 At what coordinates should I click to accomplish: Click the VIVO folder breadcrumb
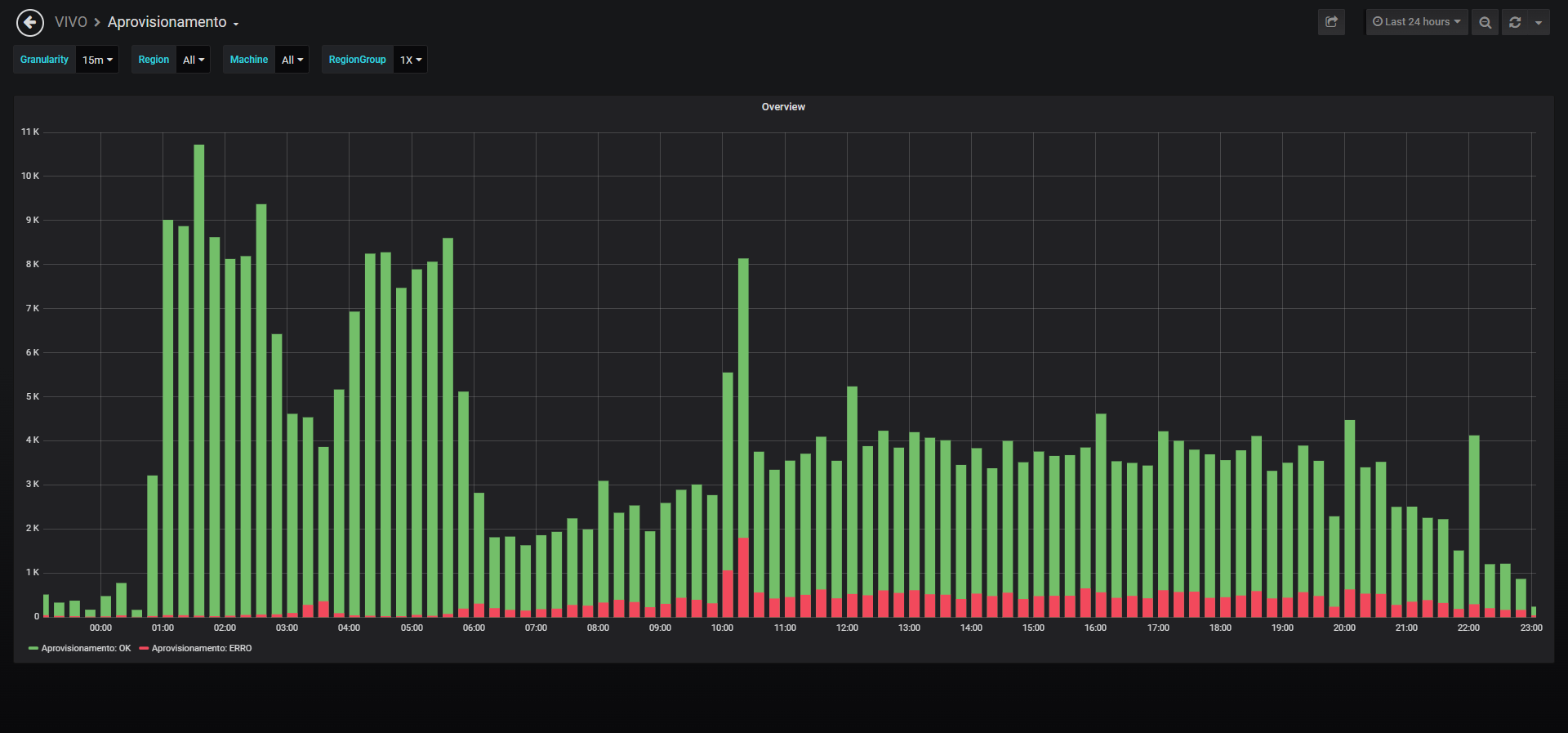[71, 22]
